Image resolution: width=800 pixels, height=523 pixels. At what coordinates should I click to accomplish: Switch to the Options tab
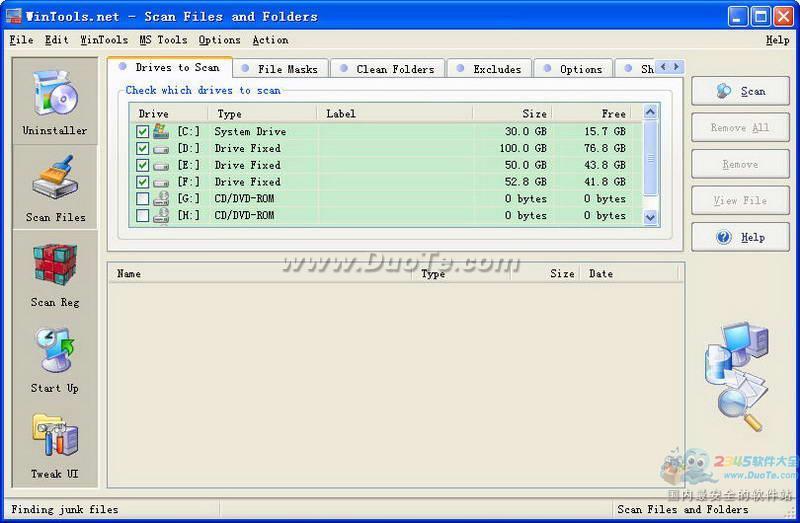click(574, 69)
